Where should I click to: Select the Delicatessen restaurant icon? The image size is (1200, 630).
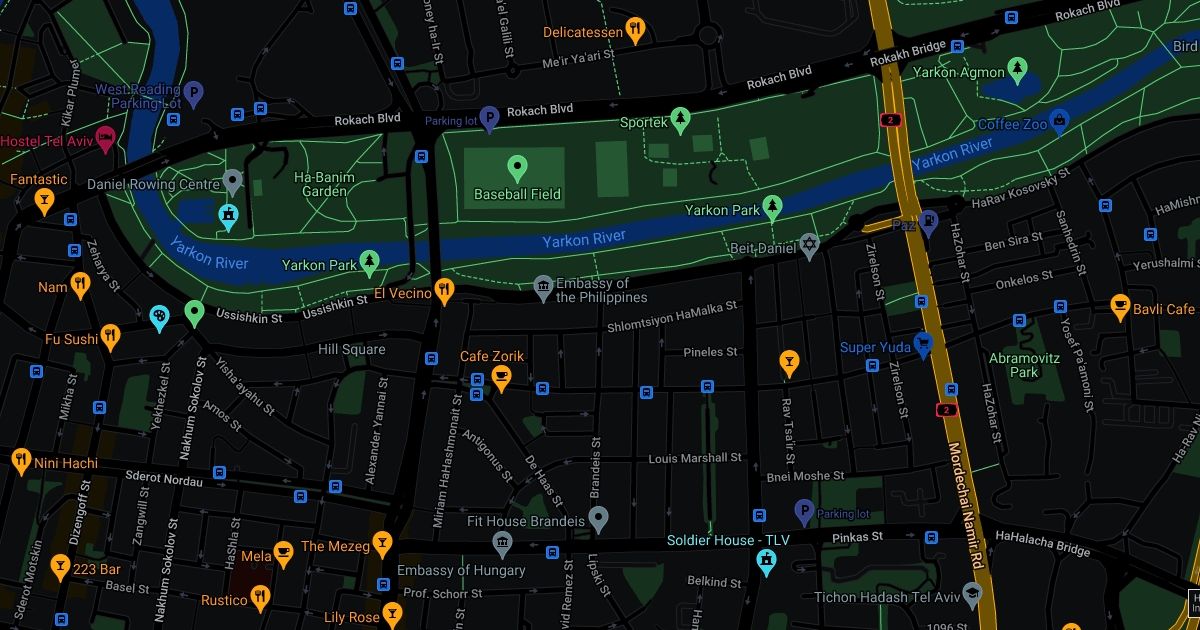pyautogui.click(x=635, y=30)
